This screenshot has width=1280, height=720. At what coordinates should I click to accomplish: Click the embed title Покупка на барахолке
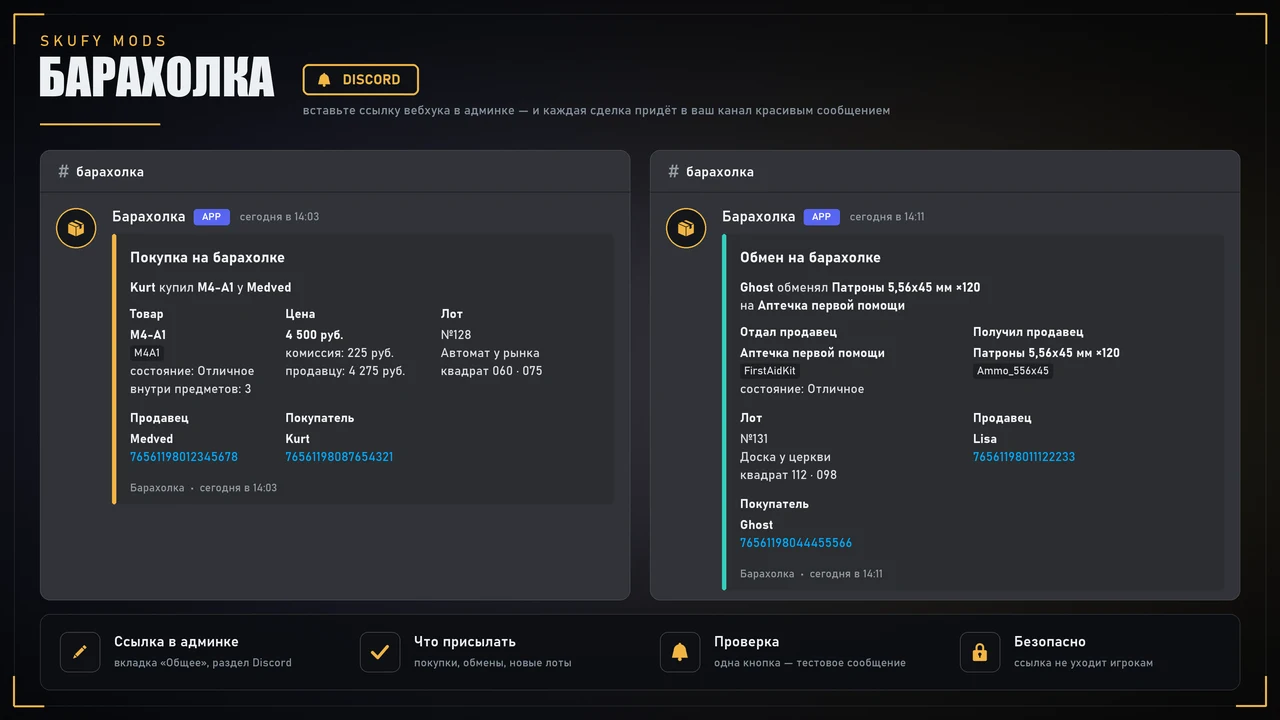[207, 258]
